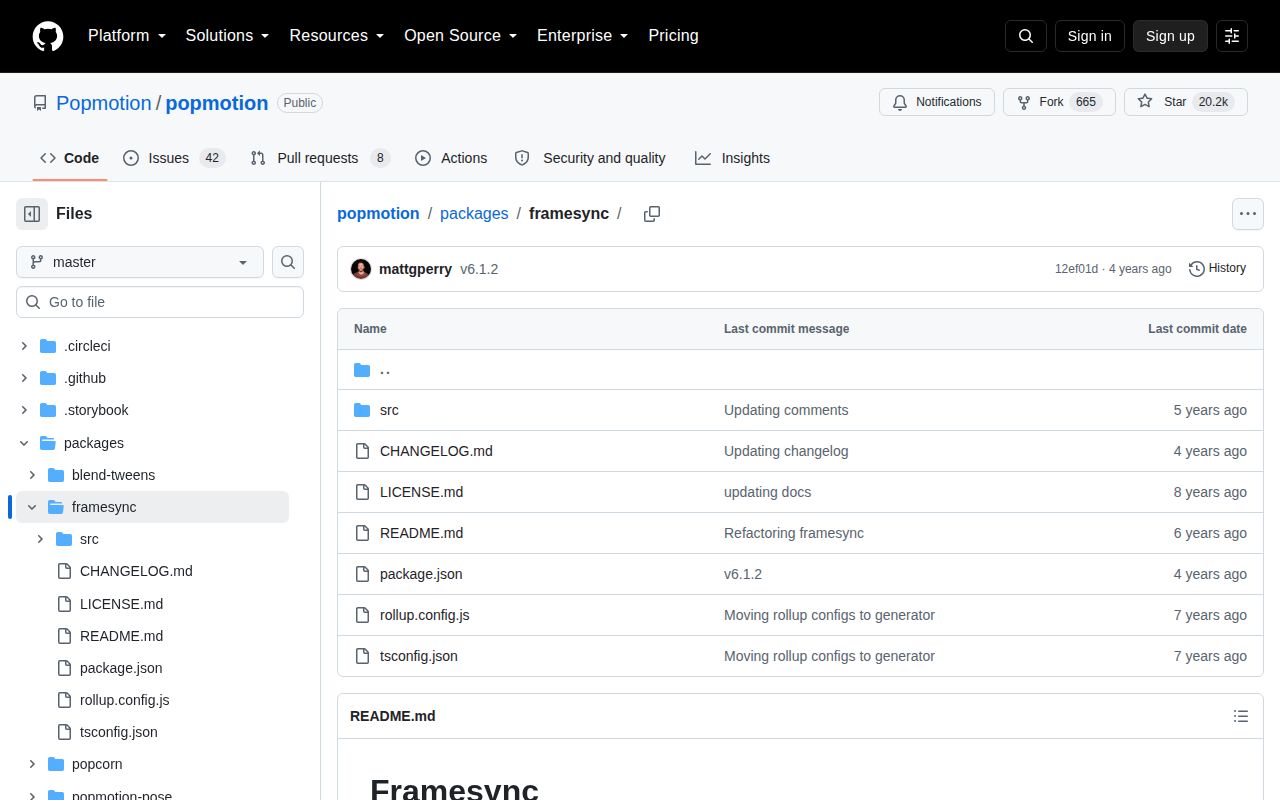Open the appearance settings icon in header
Image resolution: width=1280 pixels, height=800 pixels.
tap(1232, 36)
